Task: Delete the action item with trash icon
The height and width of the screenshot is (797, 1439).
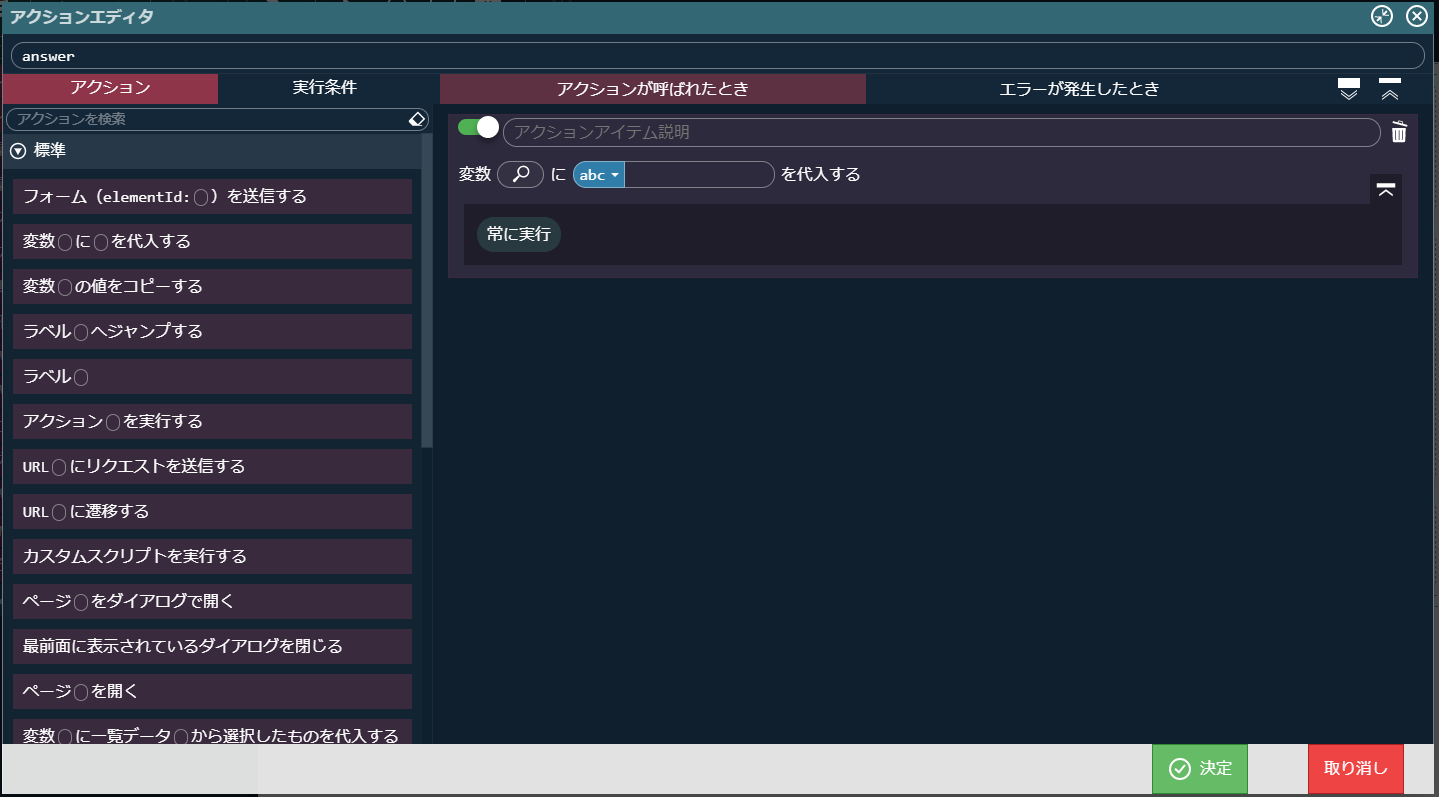Action: [1399, 132]
